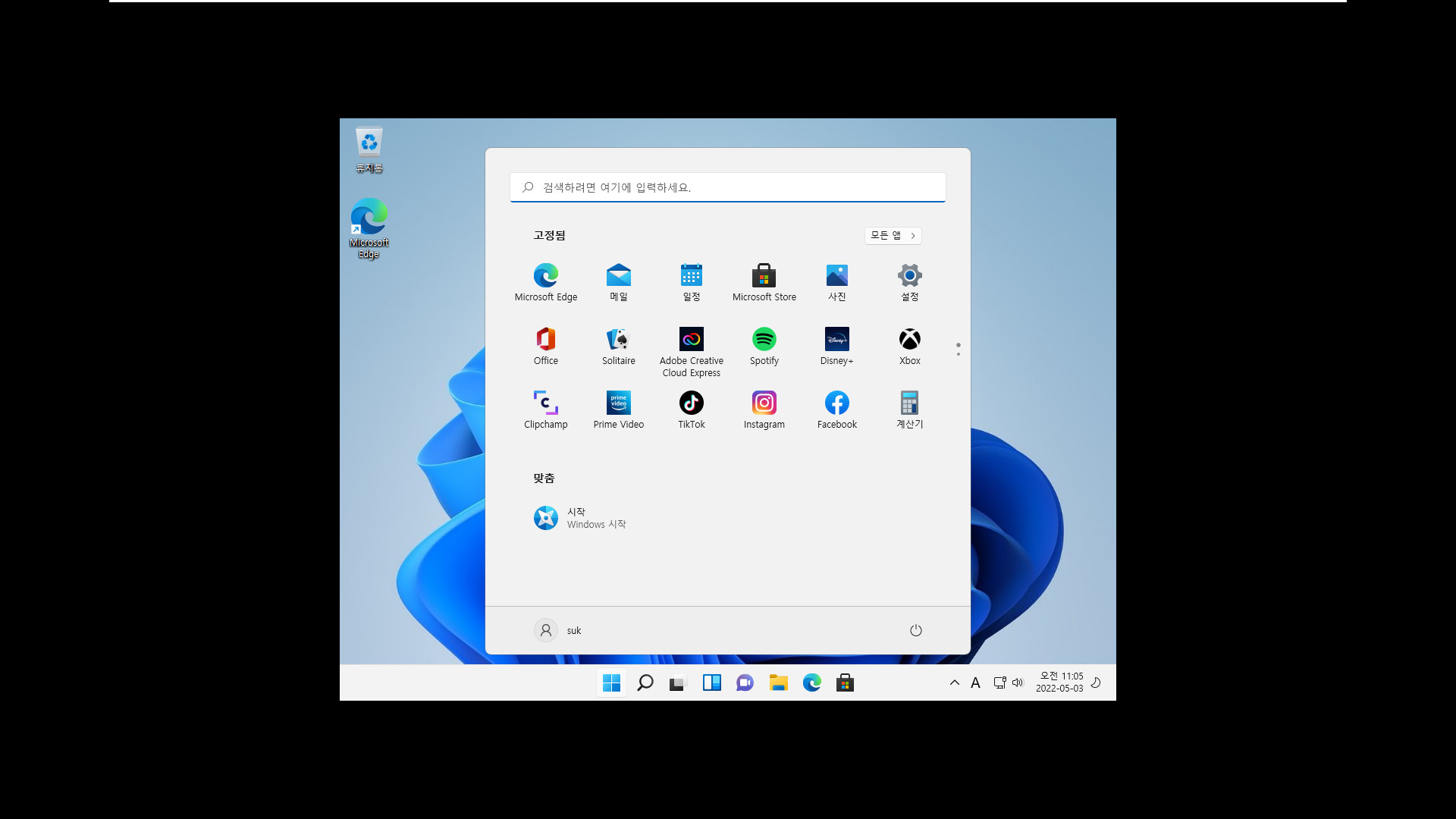Open the suk user account menu
Image resolution: width=1456 pixels, height=819 pixels.
pos(558,630)
